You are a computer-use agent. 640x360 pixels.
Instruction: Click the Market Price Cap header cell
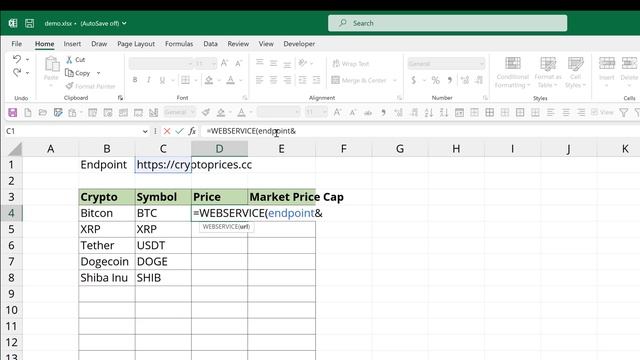pyautogui.click(x=282, y=197)
